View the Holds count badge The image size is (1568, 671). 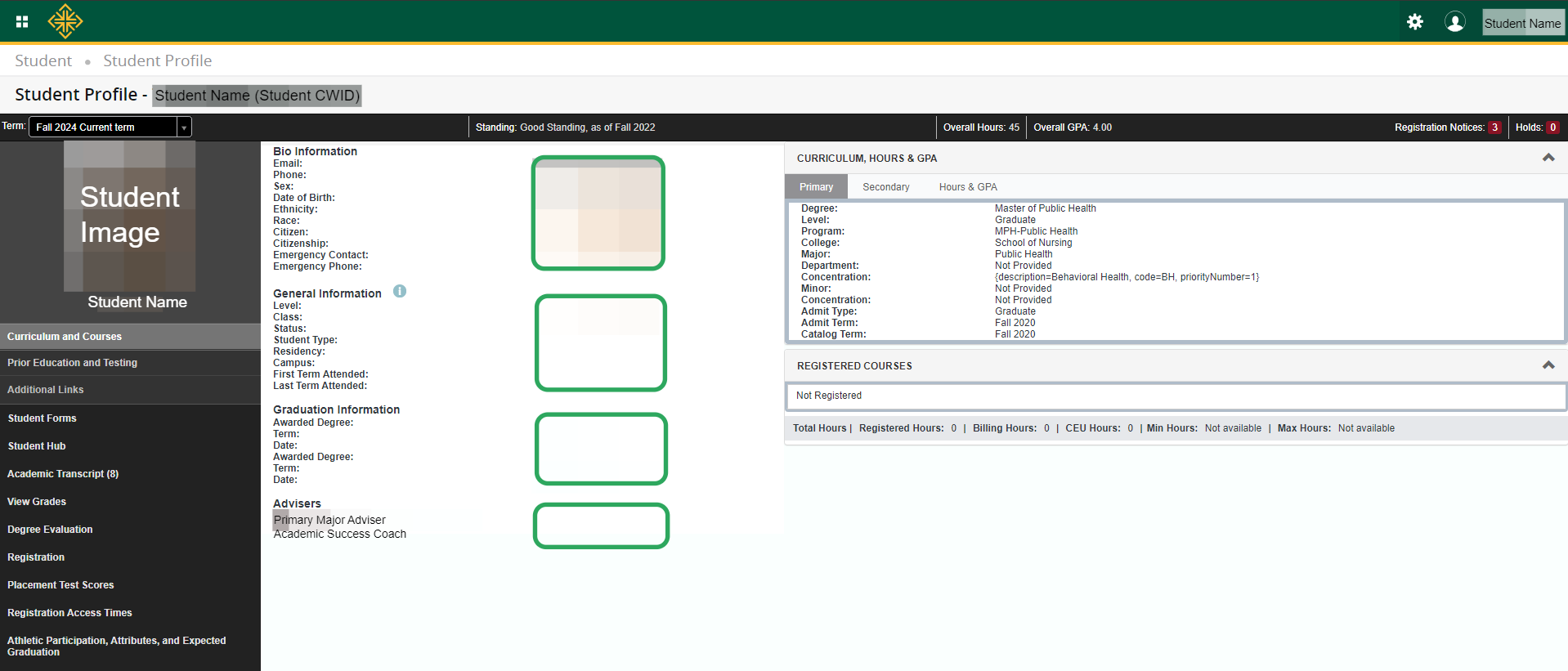tap(1552, 127)
